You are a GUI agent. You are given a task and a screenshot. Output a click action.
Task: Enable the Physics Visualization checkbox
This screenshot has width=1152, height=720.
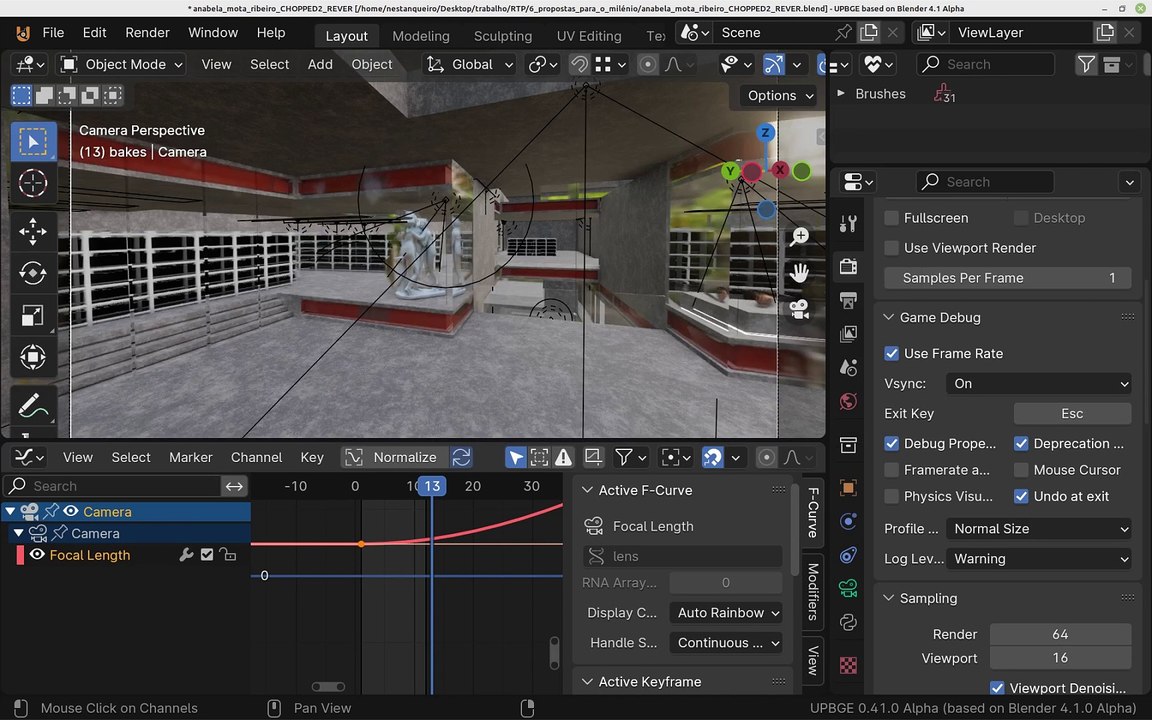pyautogui.click(x=891, y=497)
